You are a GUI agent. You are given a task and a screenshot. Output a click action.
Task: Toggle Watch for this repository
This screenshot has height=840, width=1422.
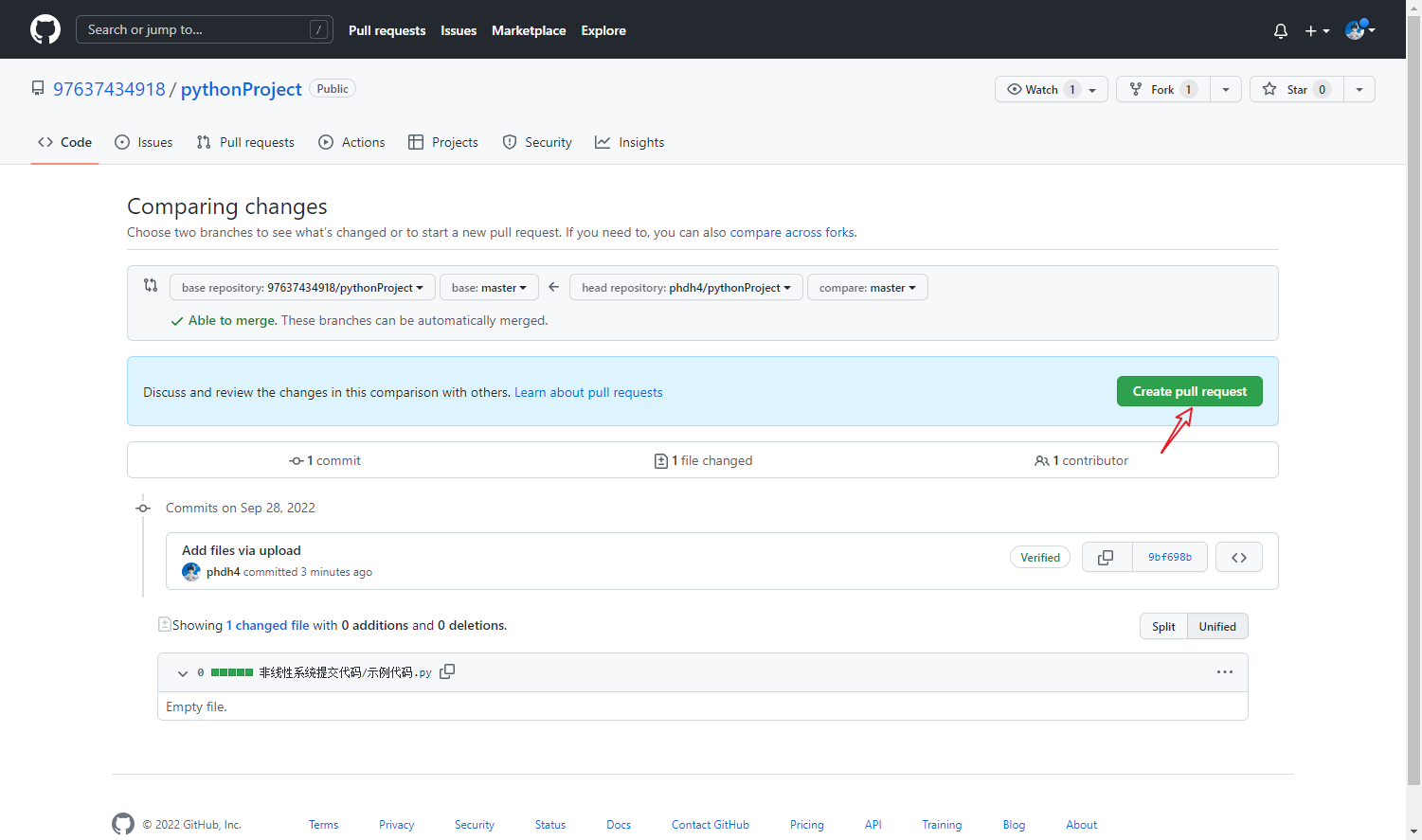point(1042,88)
